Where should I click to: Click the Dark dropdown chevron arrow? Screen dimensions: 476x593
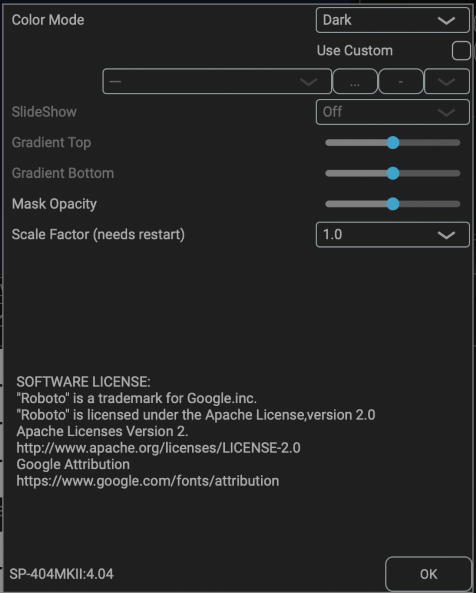click(446, 20)
